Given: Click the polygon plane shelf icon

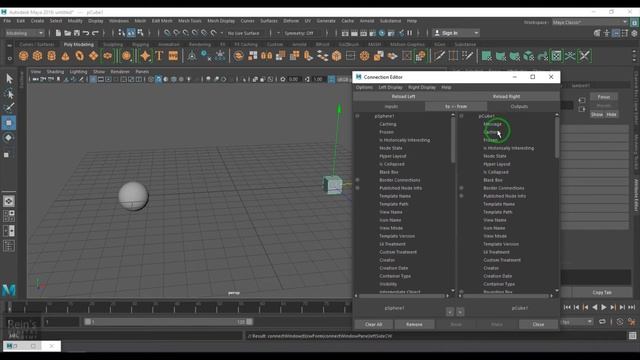Looking at the screenshot, I should point(93,56).
